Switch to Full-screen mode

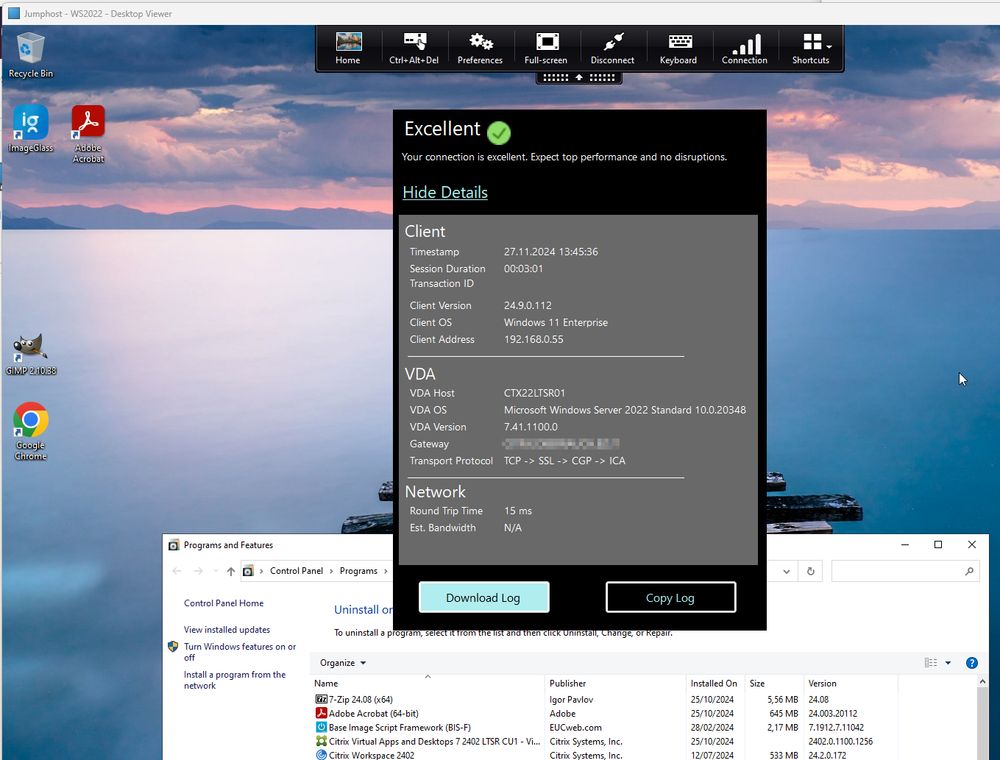pyautogui.click(x=546, y=48)
